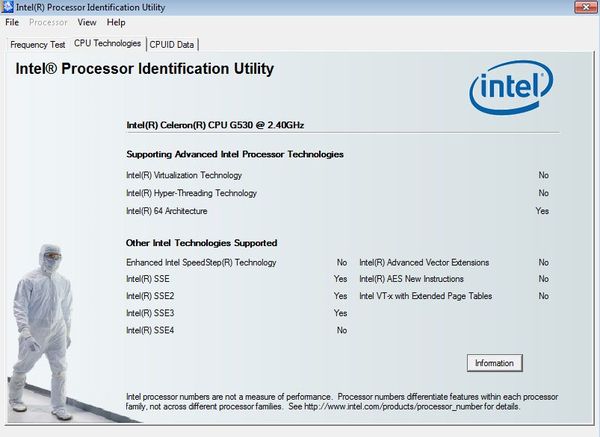The height and width of the screenshot is (437, 600).
Task: Click the Yes value for 64 Architecture
Action: coord(542,211)
